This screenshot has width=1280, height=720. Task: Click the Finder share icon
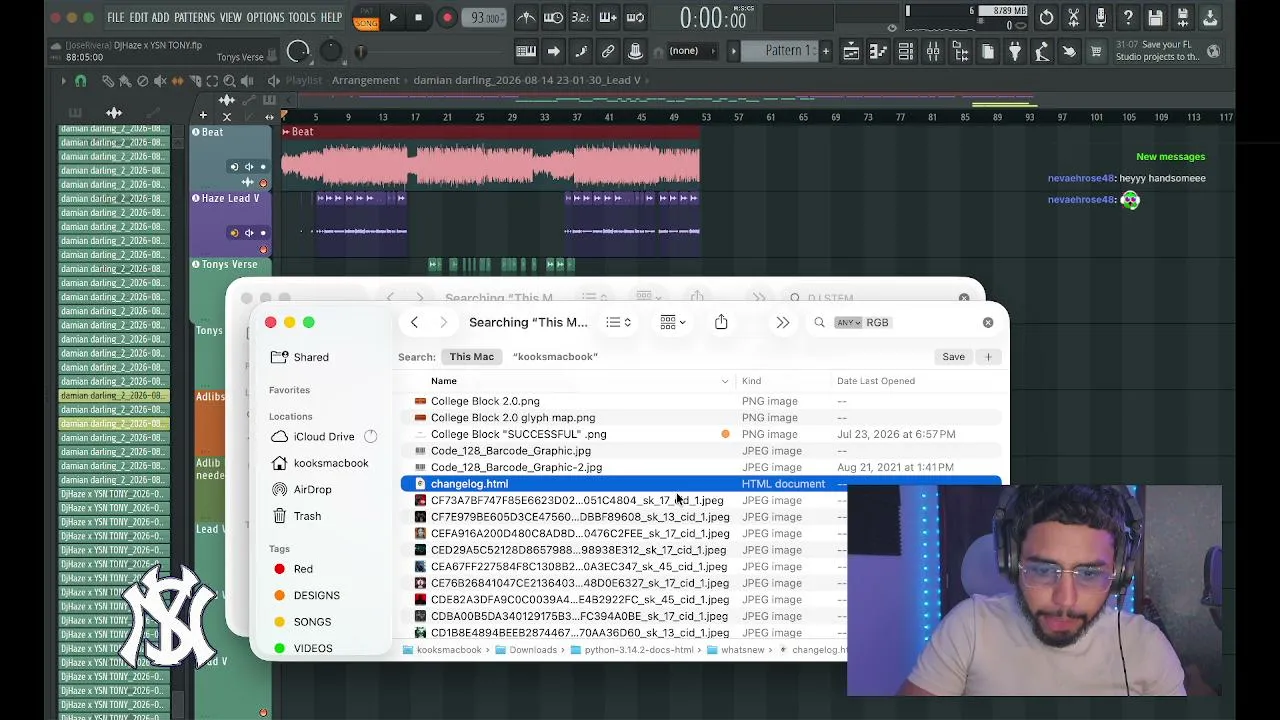pos(721,322)
